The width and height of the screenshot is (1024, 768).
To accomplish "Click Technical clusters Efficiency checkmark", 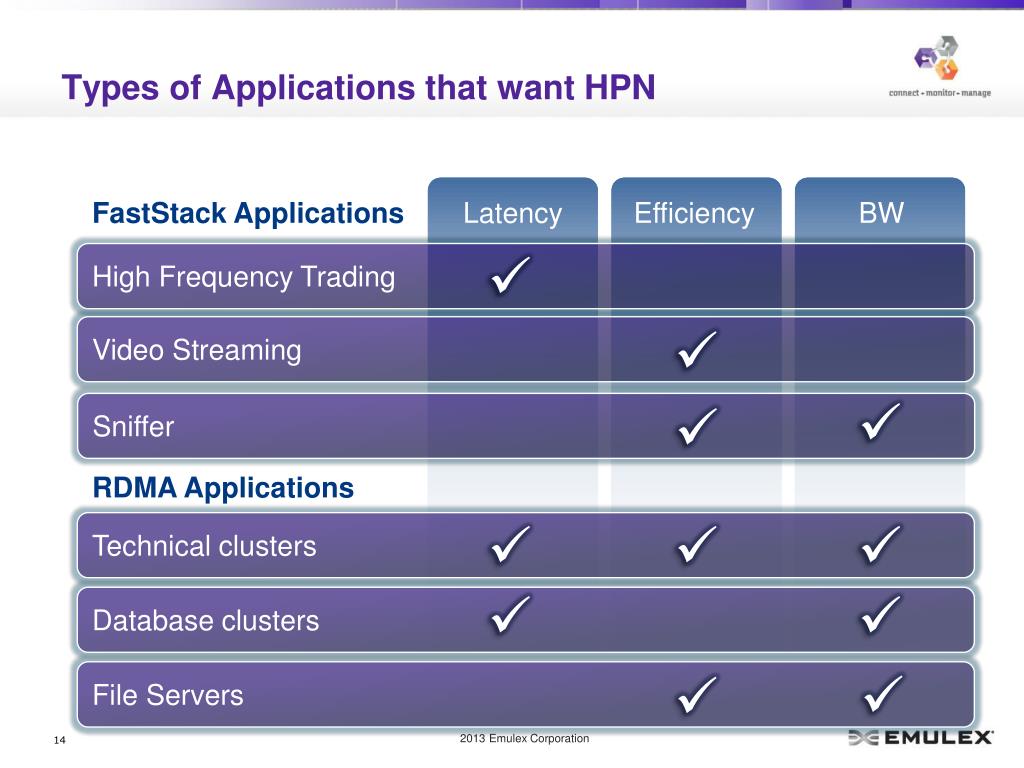I will click(x=695, y=545).
